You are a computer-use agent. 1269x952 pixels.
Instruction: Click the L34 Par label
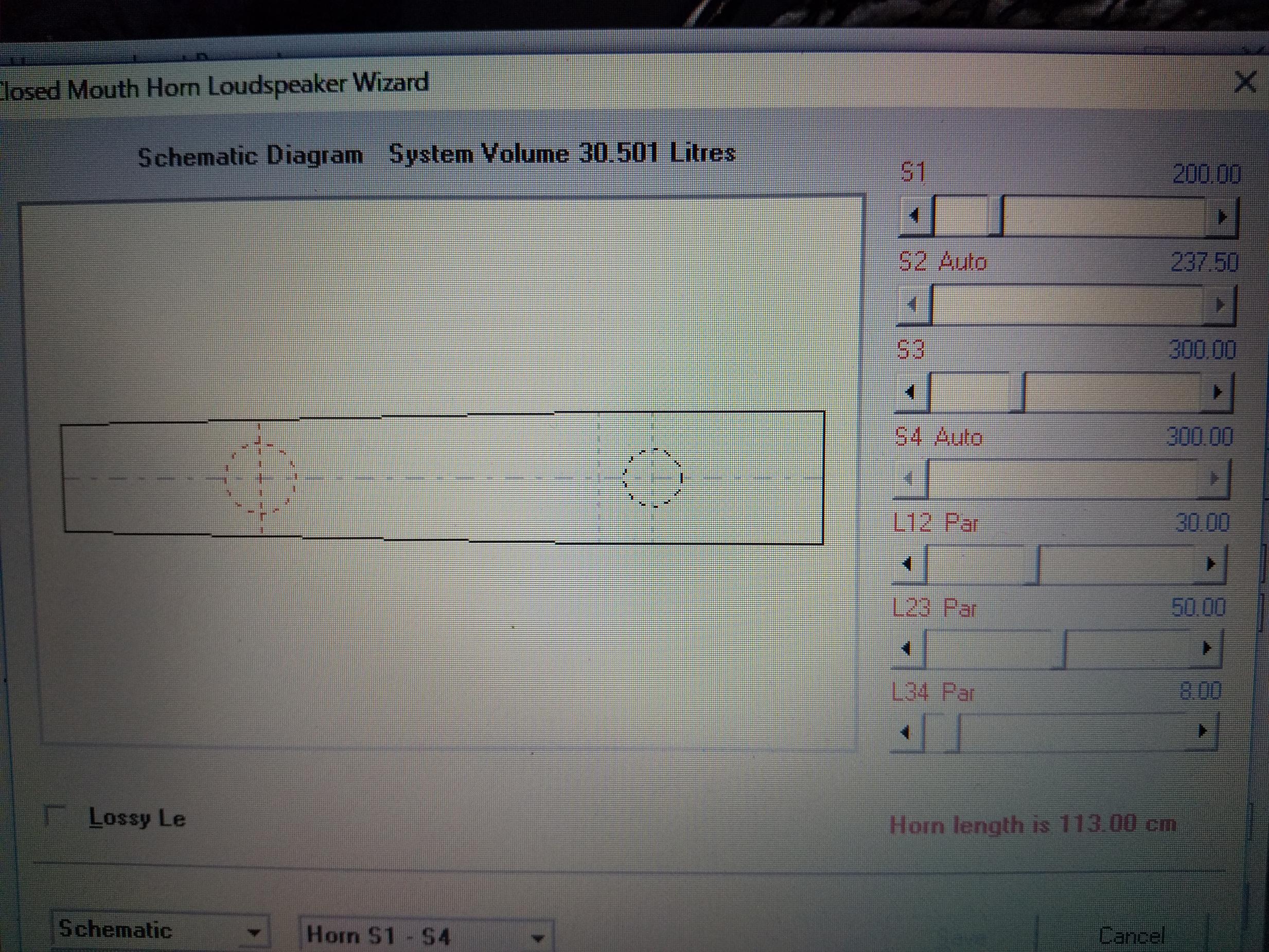933,692
